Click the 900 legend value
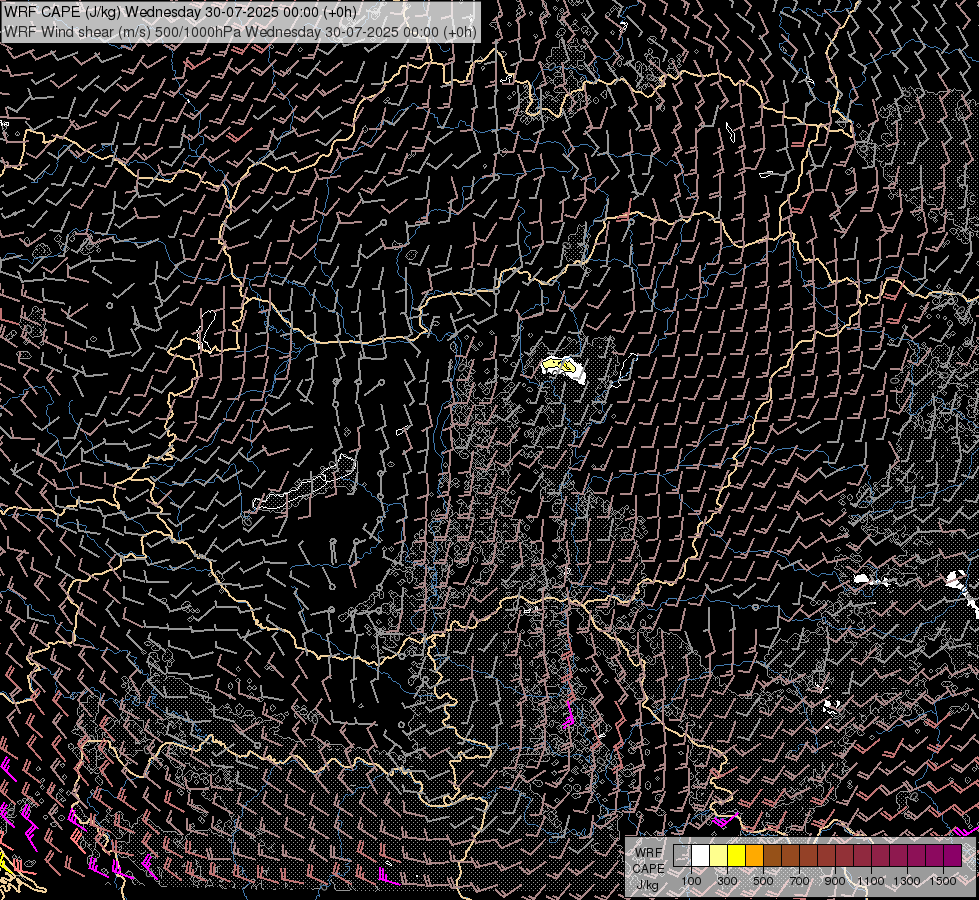 click(835, 881)
